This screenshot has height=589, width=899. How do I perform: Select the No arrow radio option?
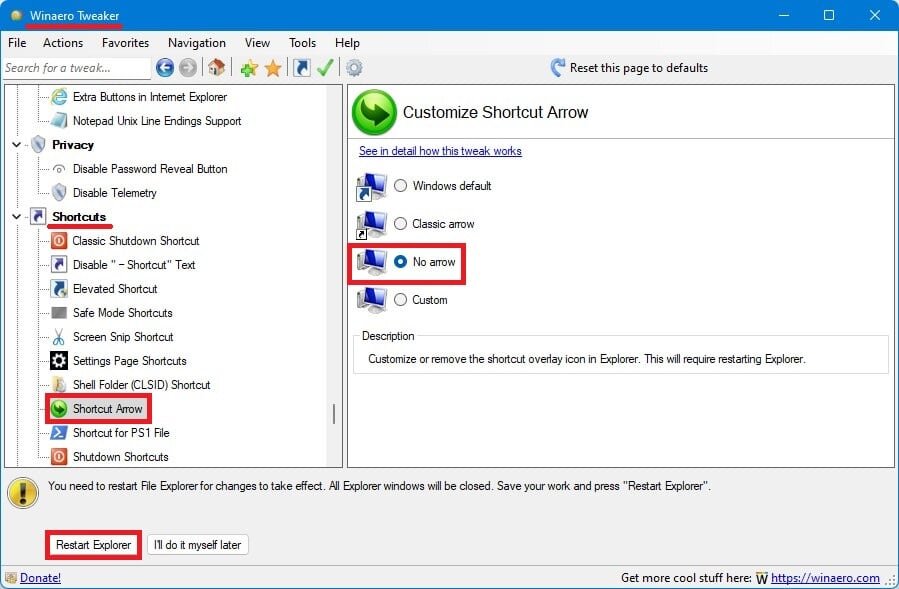(x=400, y=262)
